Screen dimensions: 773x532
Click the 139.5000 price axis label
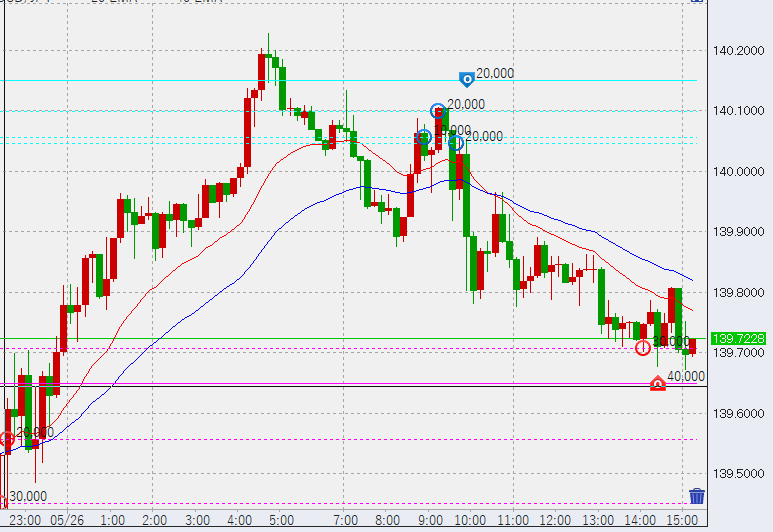tap(740, 474)
